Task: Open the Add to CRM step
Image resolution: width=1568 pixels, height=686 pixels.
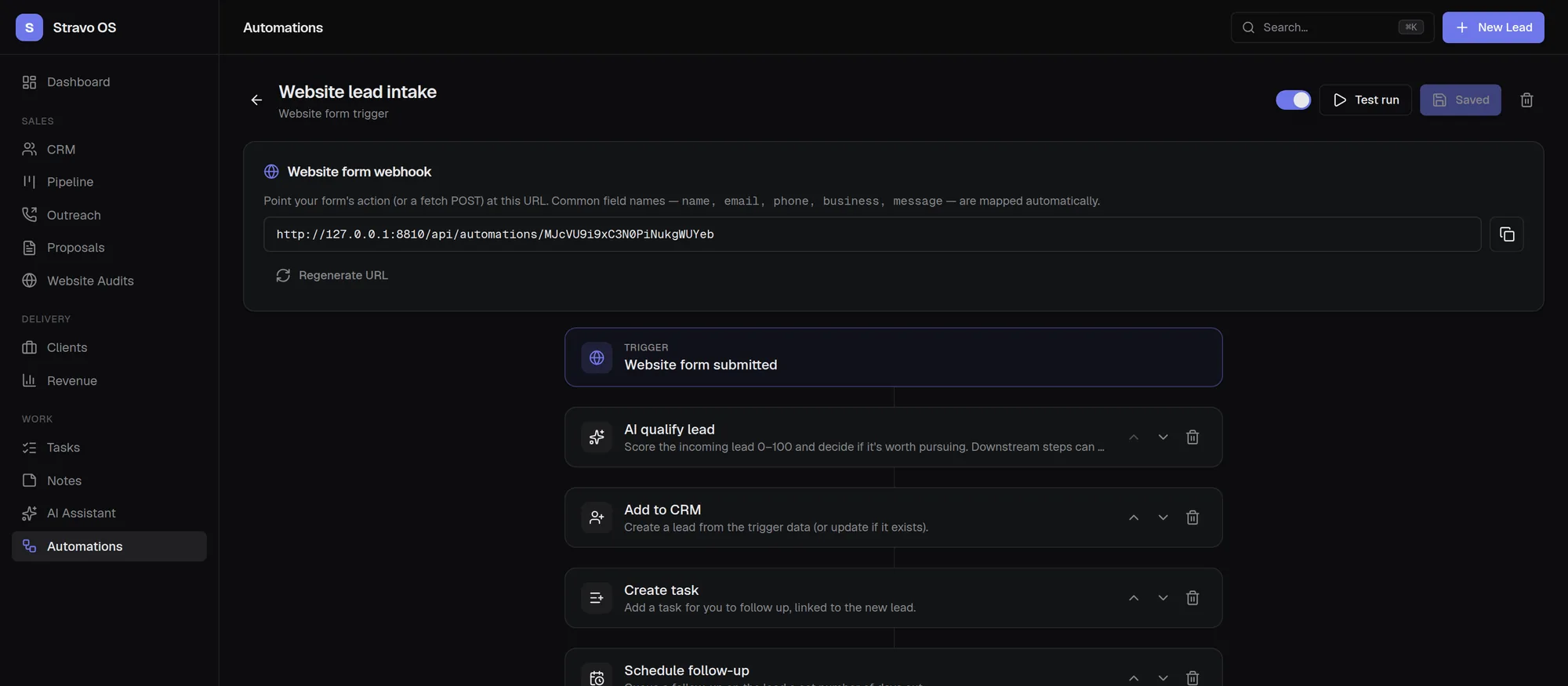Action: (893, 517)
